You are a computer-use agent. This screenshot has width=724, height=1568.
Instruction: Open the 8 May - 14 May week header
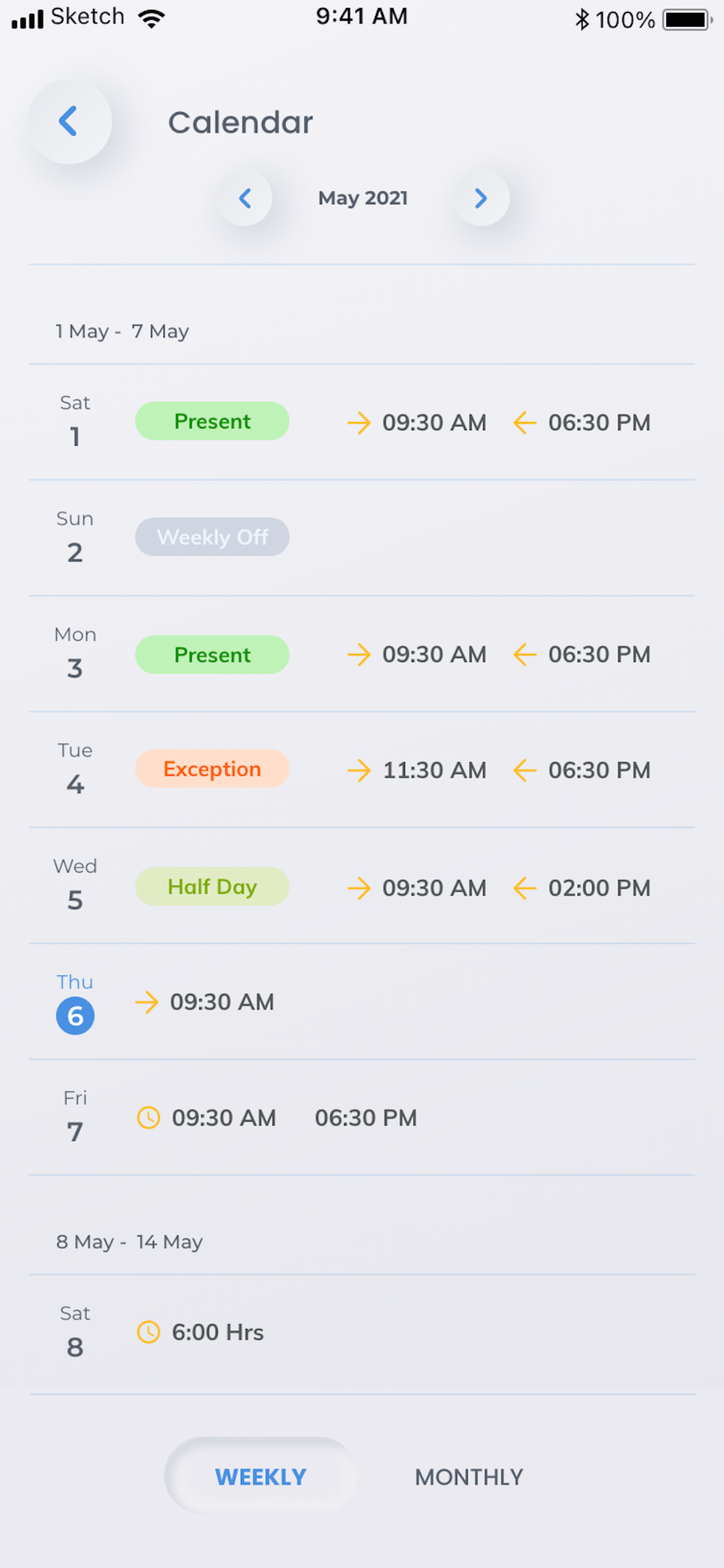coord(130,1242)
